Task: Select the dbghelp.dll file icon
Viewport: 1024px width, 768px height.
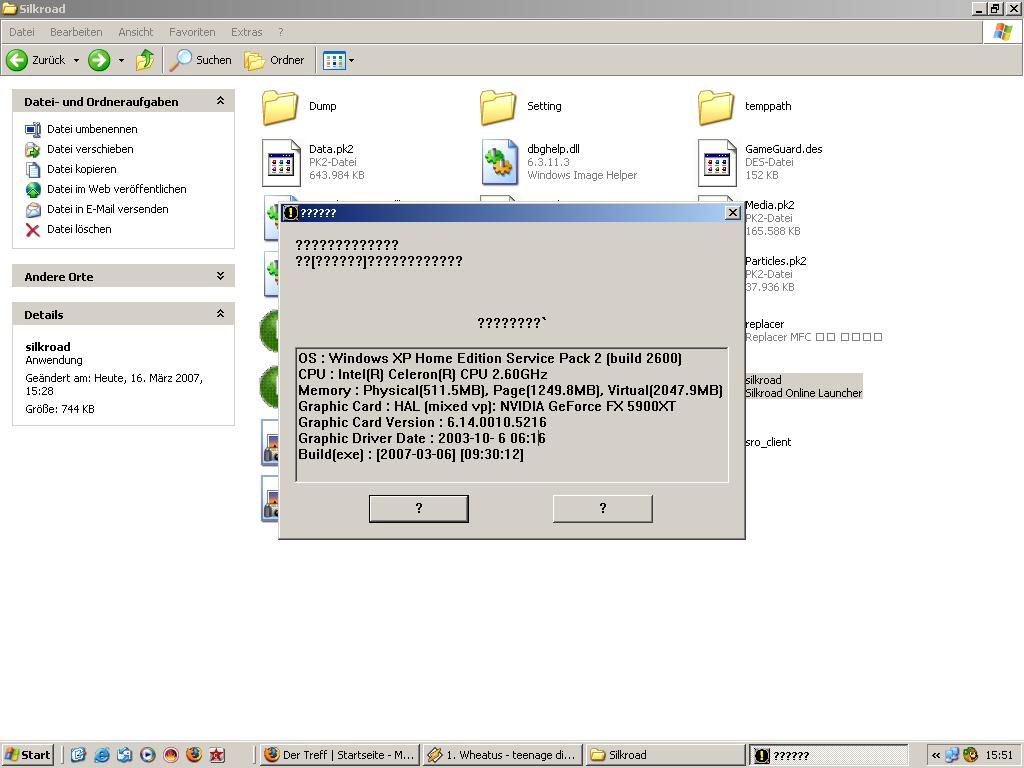Action: pos(498,162)
